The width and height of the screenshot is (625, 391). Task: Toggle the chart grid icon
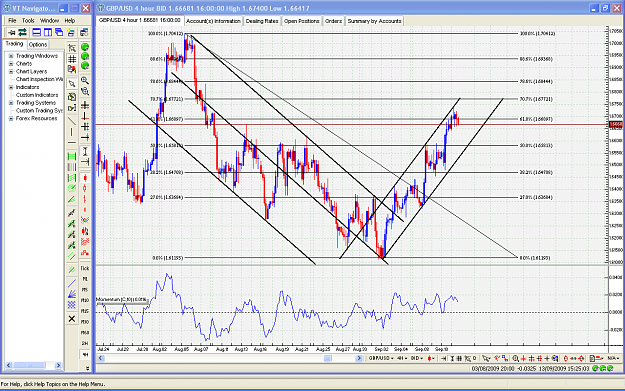tap(72, 59)
